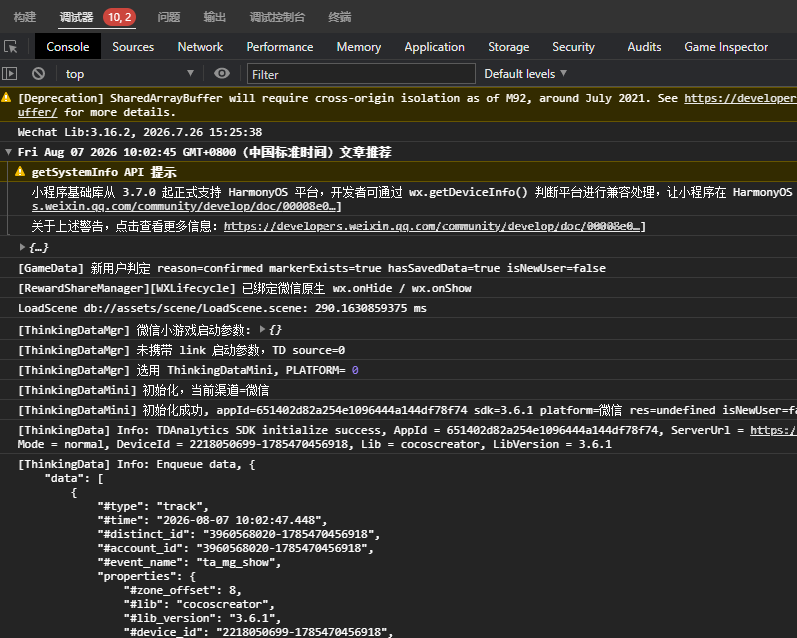The width and height of the screenshot is (797, 638).
Task: Open the Memory tab
Action: [358, 47]
